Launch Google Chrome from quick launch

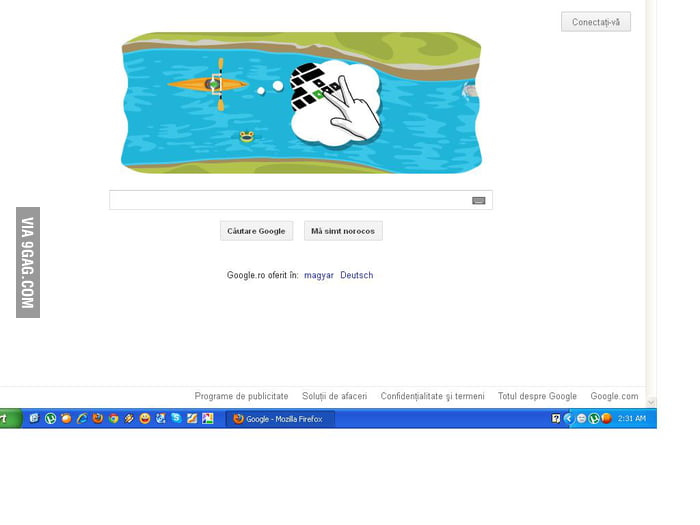click(x=113, y=419)
